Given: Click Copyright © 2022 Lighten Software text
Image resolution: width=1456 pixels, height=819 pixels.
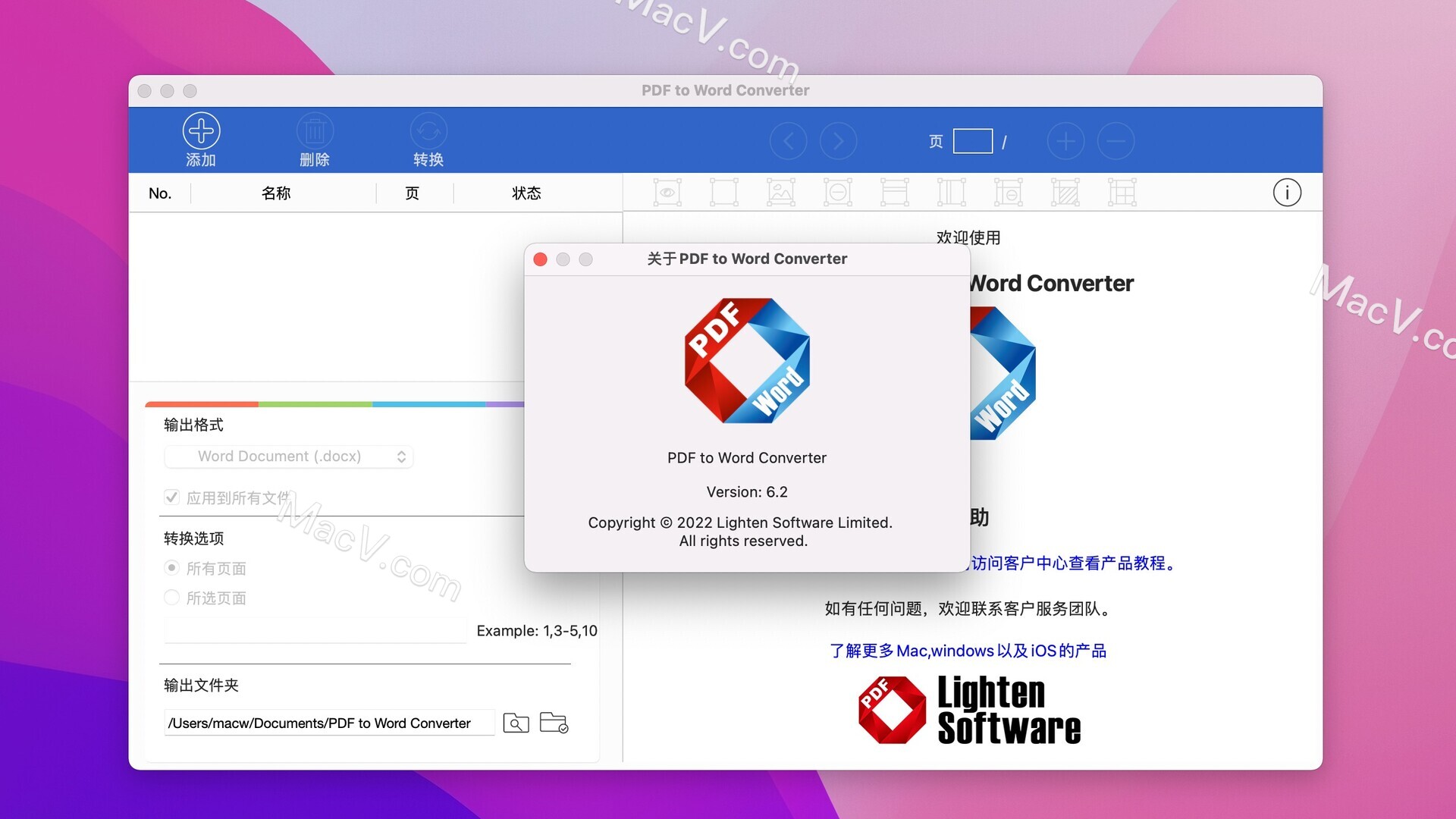Looking at the screenshot, I should pos(740,522).
